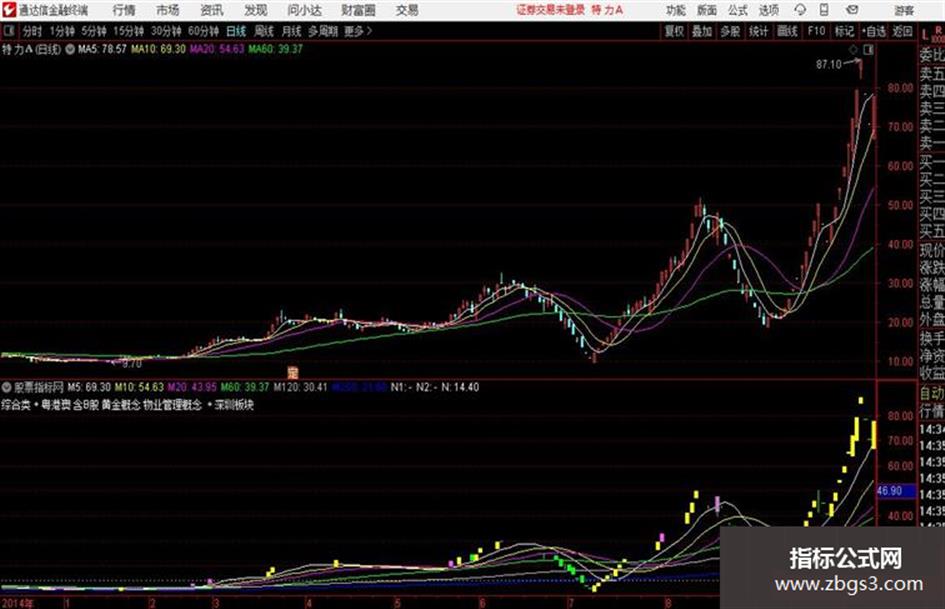
Task: Open the 市场 menu
Action: [x=168, y=10]
